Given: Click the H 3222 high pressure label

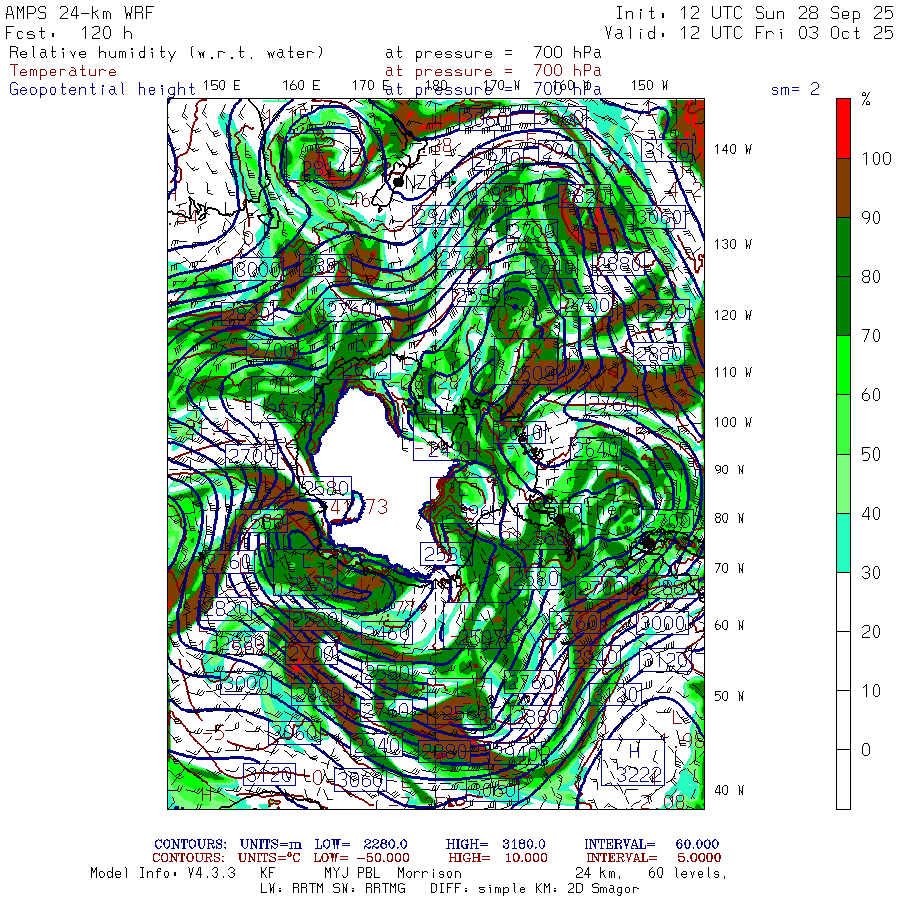Looking at the screenshot, I should [633, 762].
